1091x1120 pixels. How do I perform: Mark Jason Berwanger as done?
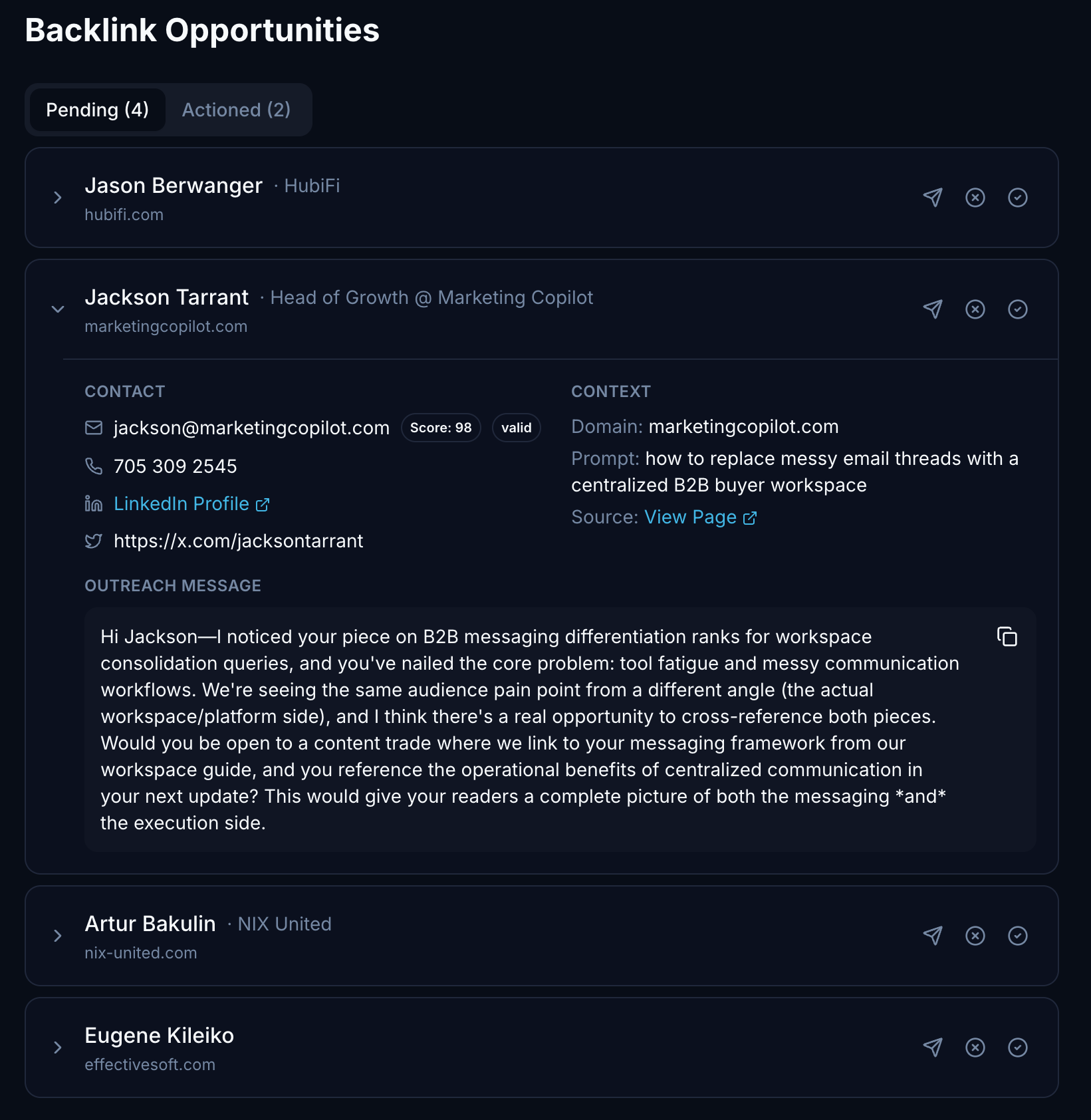[x=1018, y=198]
